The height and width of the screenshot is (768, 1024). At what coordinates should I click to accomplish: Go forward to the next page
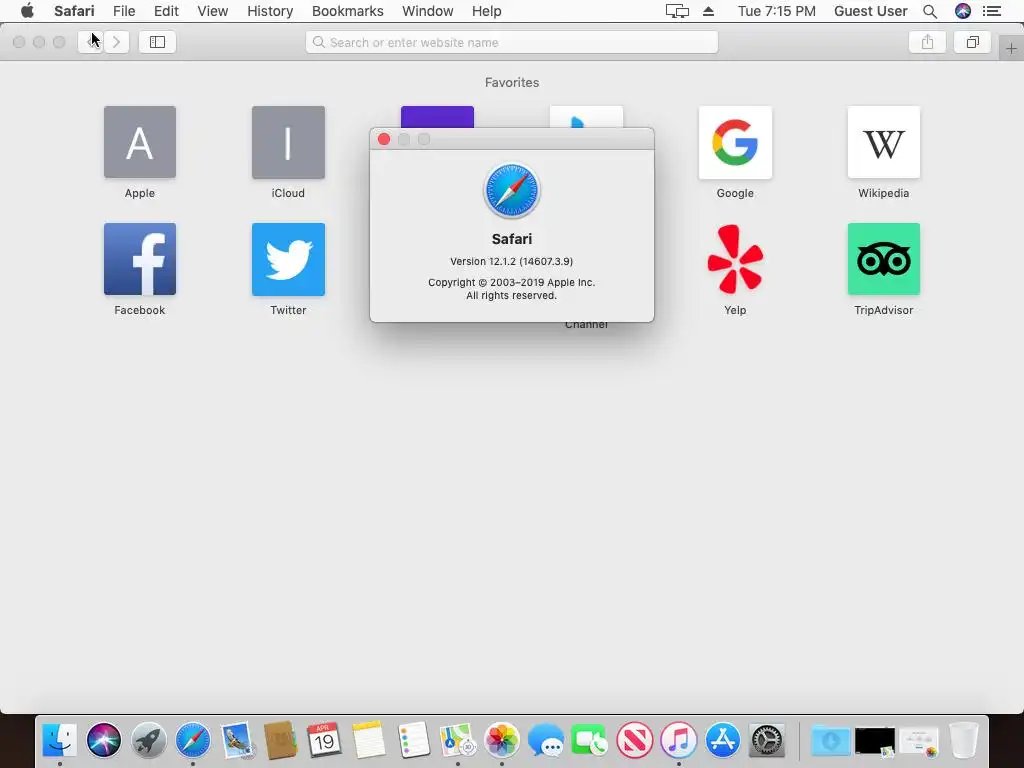point(116,42)
